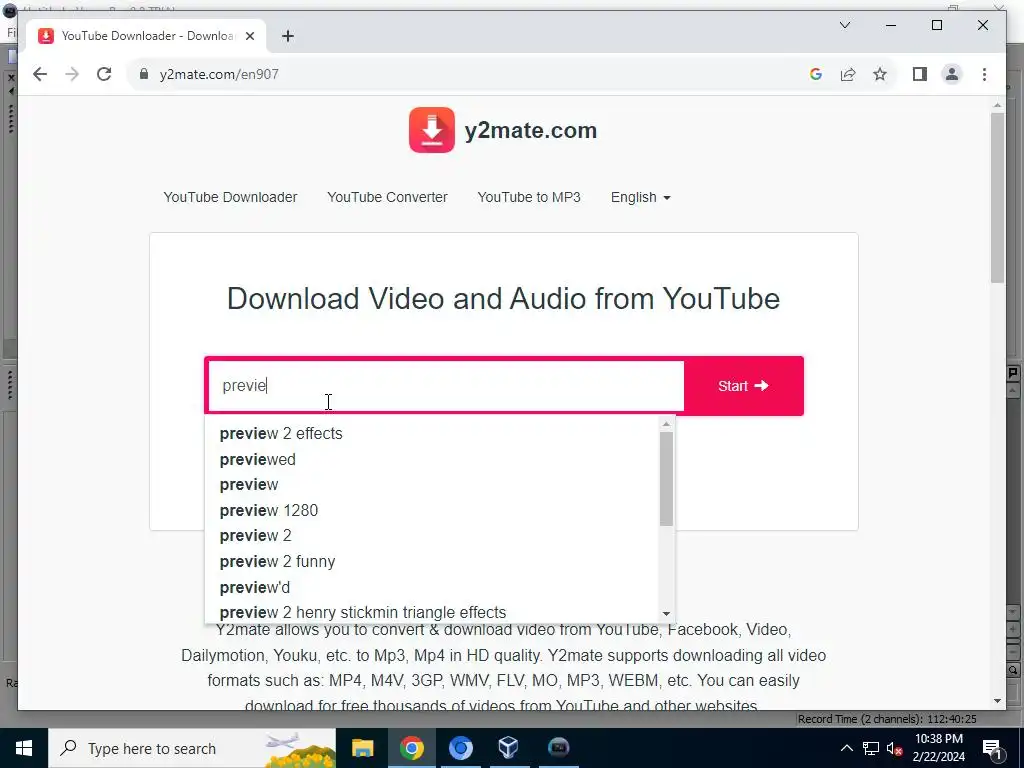Choose the plain 'preview' suggestion
This screenshot has height=768, width=1024.
tap(434, 485)
